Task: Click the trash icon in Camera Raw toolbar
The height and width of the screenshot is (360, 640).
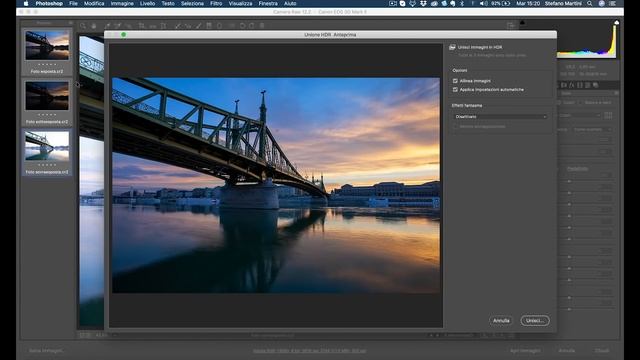Action: pyautogui.click(x=262, y=26)
